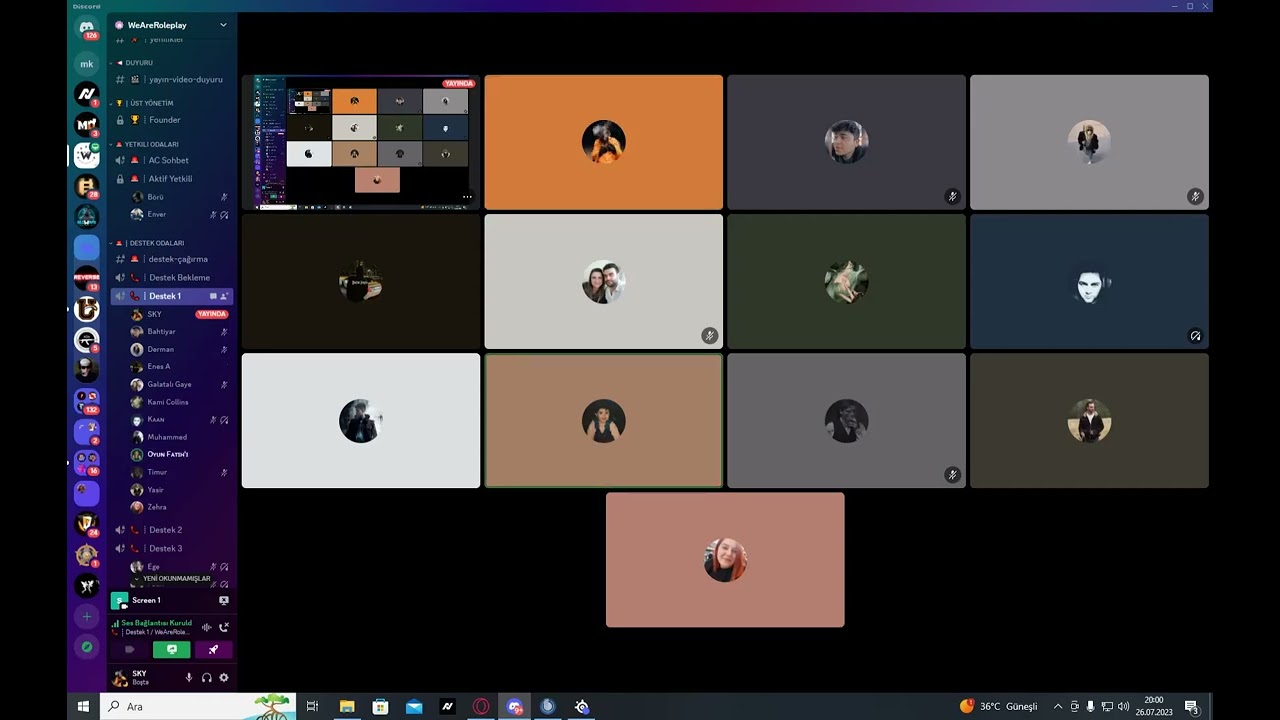Open chat for Destek 1 channel

pos(213,296)
